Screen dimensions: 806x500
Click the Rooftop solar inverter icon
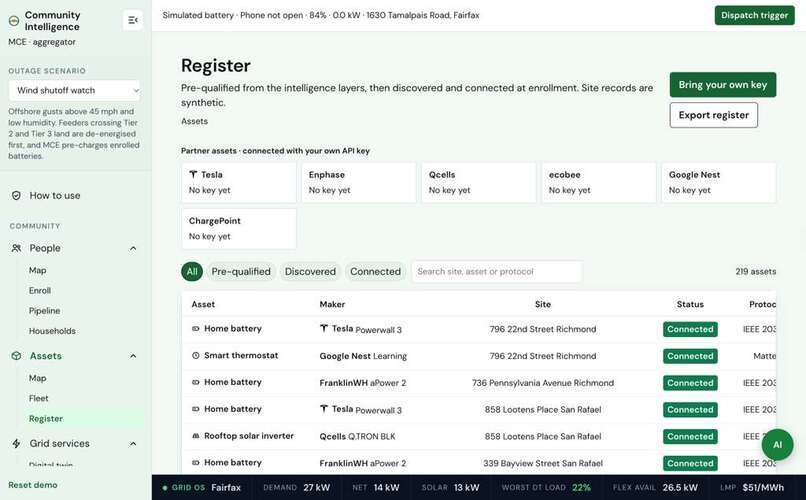coord(195,436)
